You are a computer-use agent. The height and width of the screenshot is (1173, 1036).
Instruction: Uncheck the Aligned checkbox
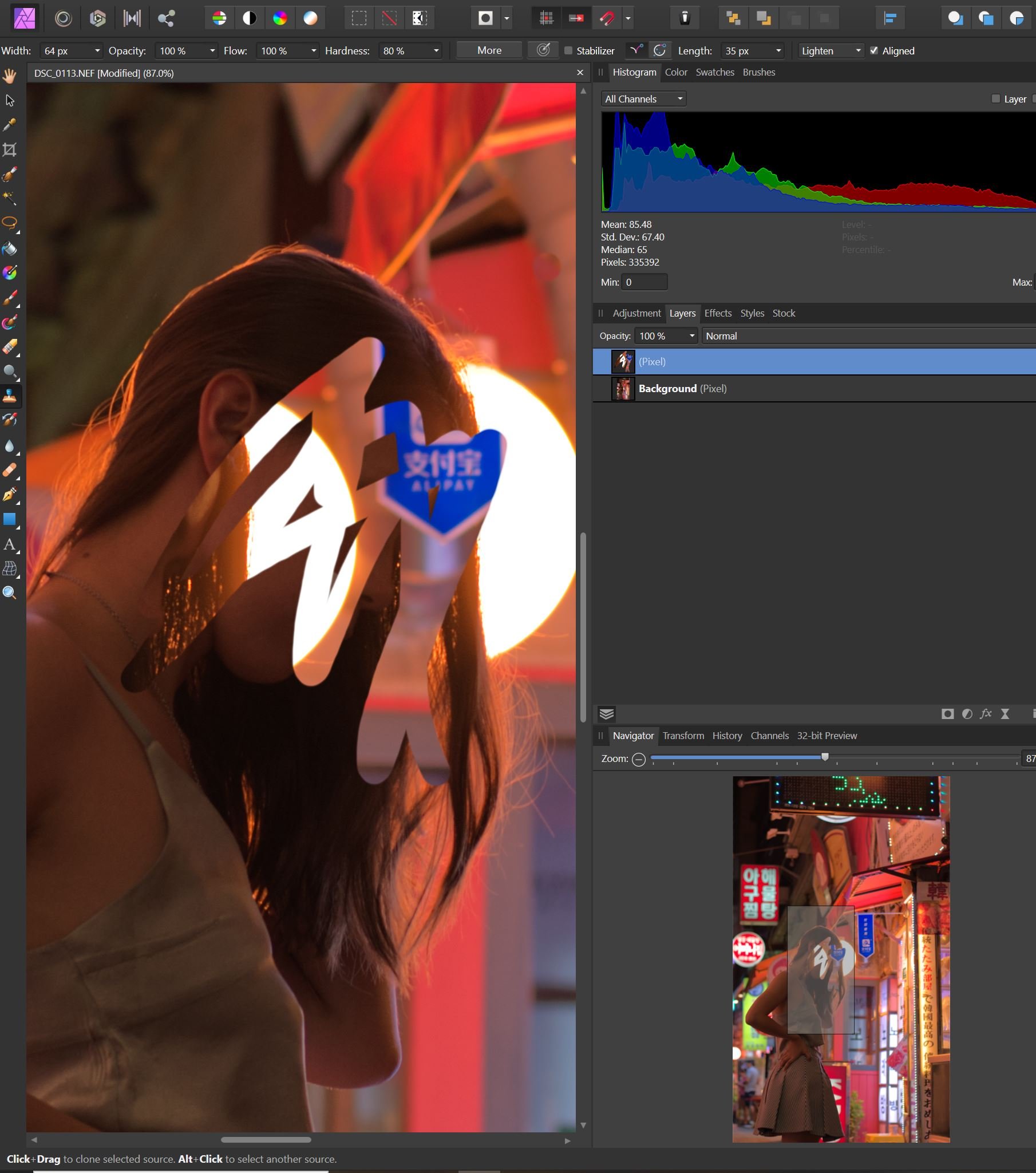[x=873, y=50]
